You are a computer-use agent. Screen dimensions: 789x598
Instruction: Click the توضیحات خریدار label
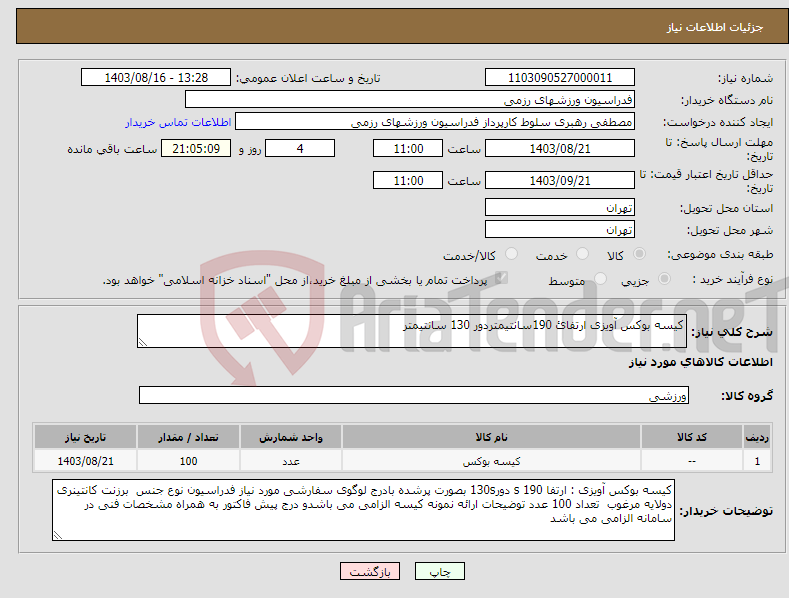tap(726, 511)
